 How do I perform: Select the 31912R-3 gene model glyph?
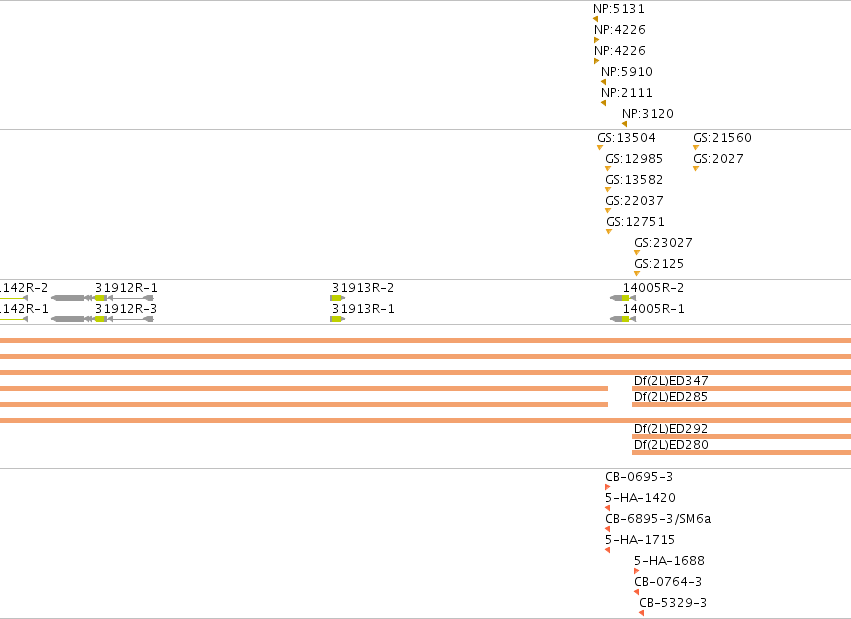tap(102, 319)
